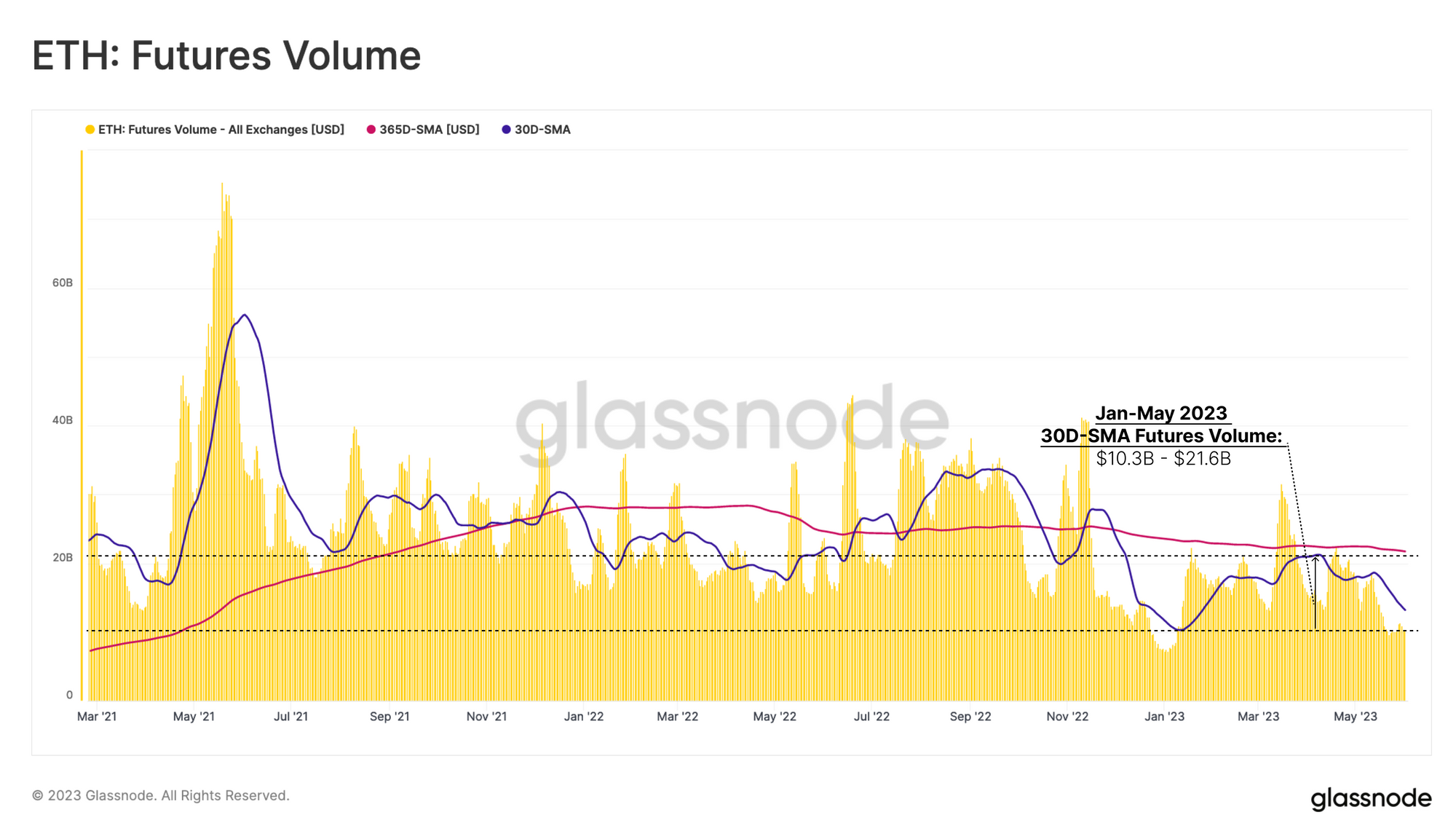
Task: Select the May '23 x-axis label
Action: click(x=1355, y=717)
